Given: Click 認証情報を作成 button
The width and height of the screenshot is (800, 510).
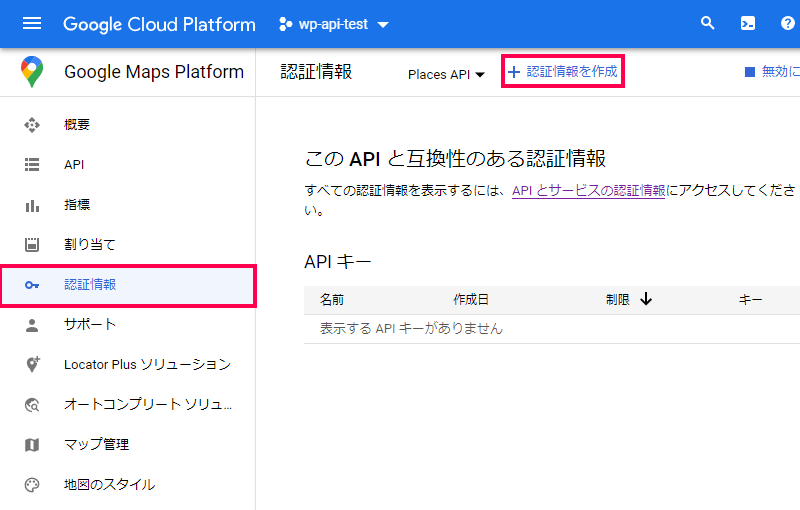Looking at the screenshot, I should pyautogui.click(x=563, y=72).
